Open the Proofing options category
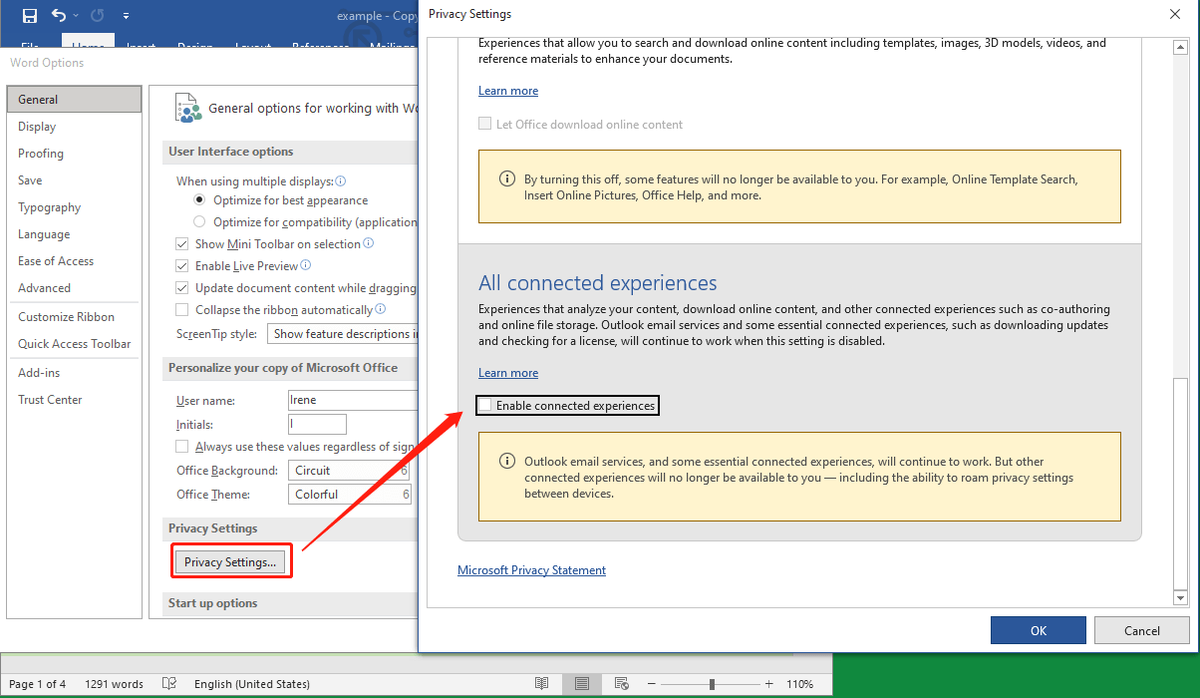 click(41, 154)
